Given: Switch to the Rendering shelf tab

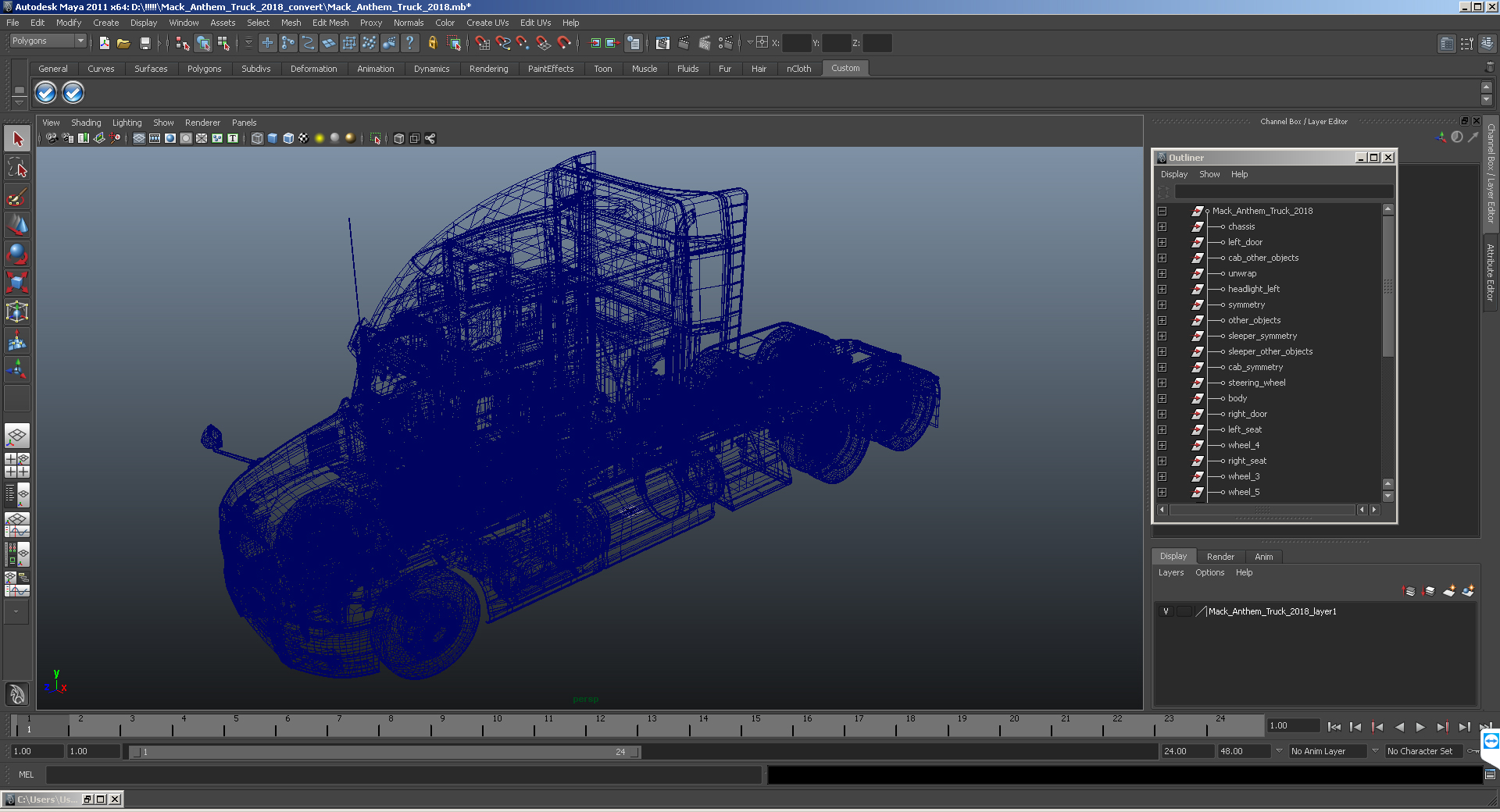Looking at the screenshot, I should click(489, 69).
